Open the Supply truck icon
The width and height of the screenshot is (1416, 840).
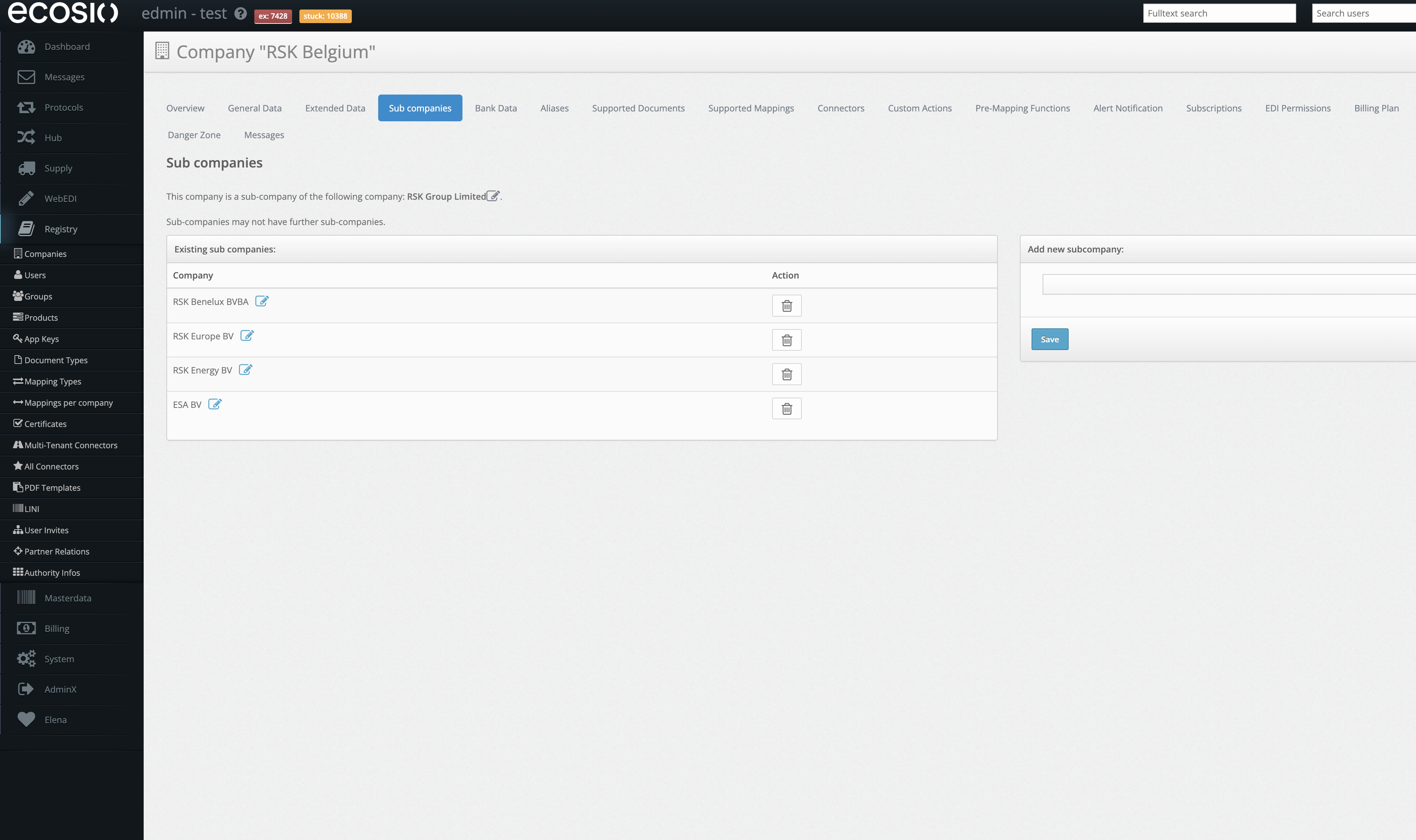26,168
